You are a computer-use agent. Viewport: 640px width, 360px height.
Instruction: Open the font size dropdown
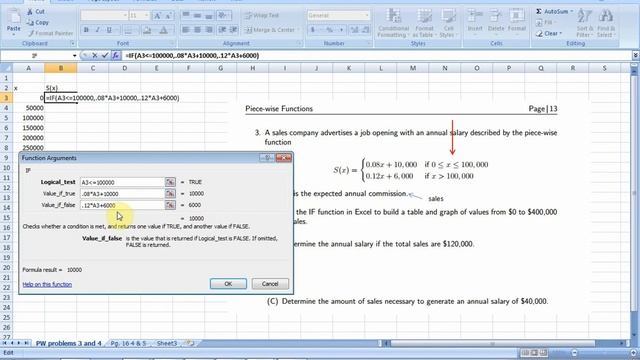pos(147,16)
